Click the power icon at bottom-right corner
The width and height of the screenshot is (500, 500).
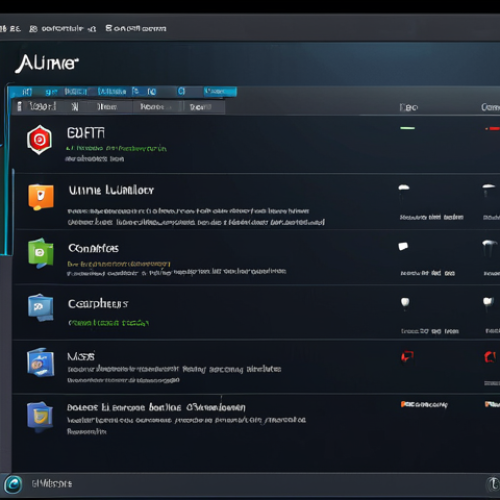[494, 484]
